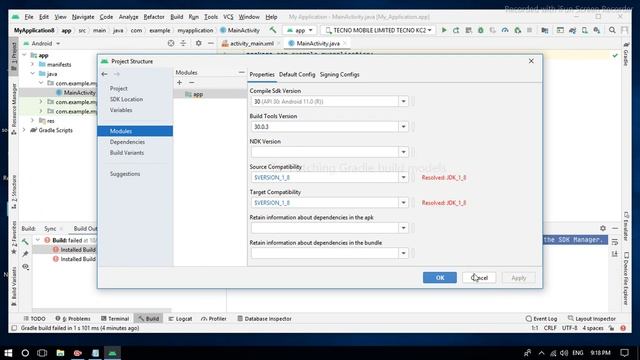Open Compile Sdk Version dropdown
Image resolution: width=640 pixels, height=360 pixels.
(x=403, y=101)
